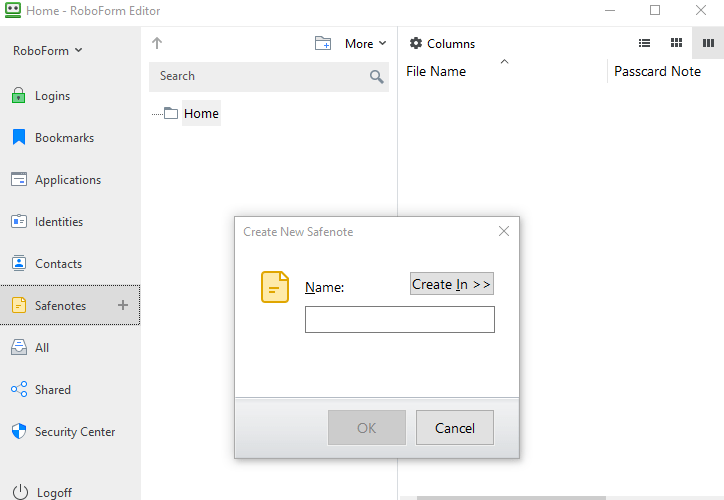Expand the More dropdown
724x500 pixels.
tap(365, 44)
